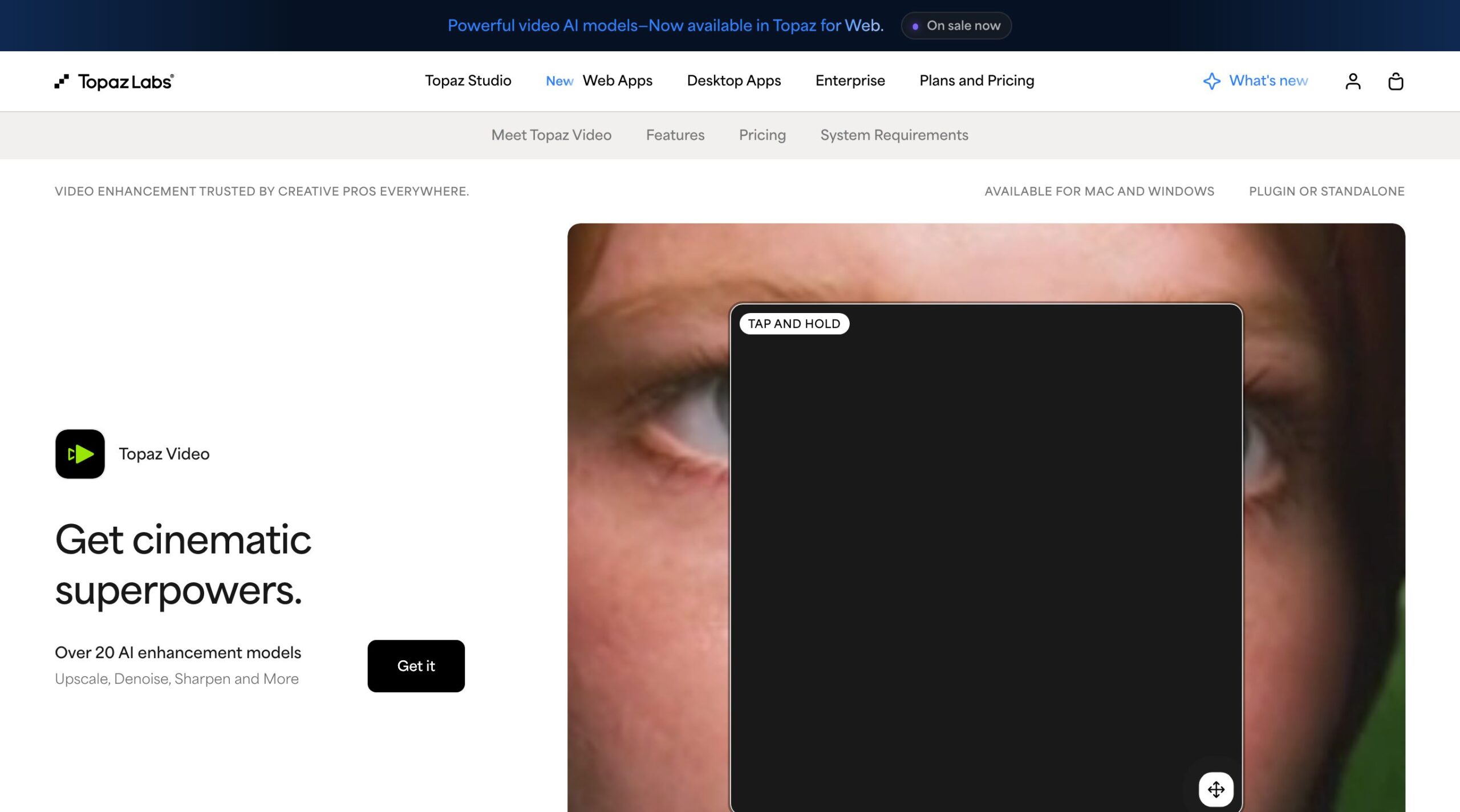Image resolution: width=1460 pixels, height=812 pixels.
Task: Click the New label beside Web Apps
Action: pyautogui.click(x=559, y=81)
